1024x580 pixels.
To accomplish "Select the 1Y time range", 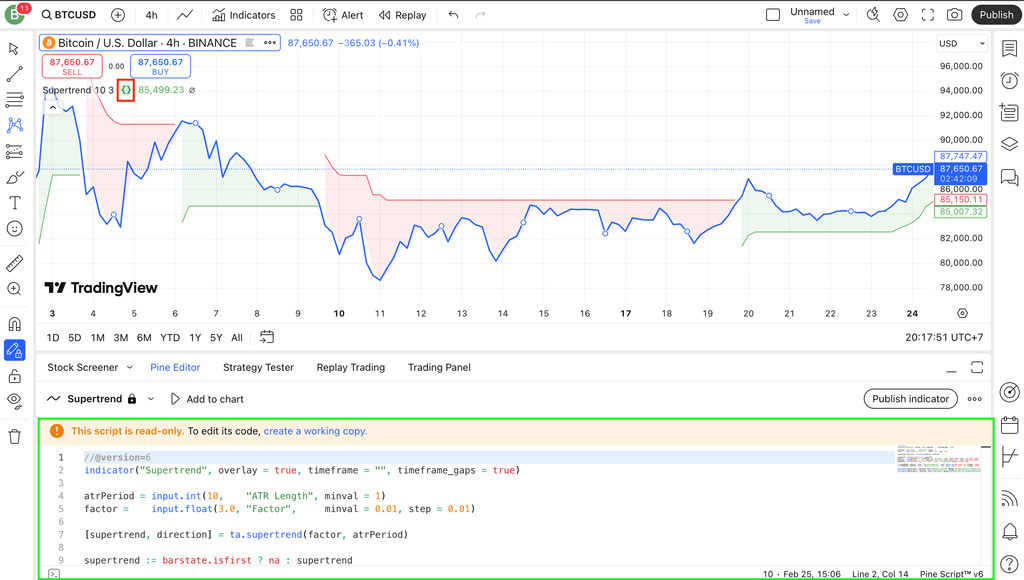I will (195, 337).
